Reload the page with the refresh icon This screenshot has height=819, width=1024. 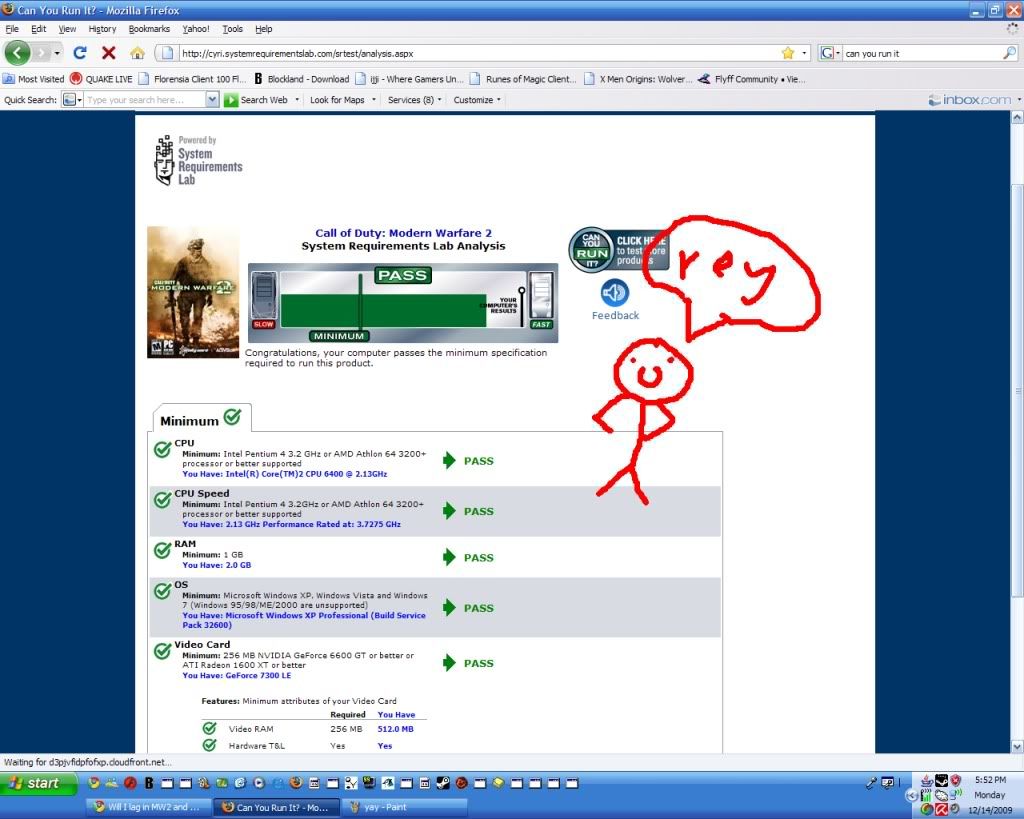click(x=81, y=53)
